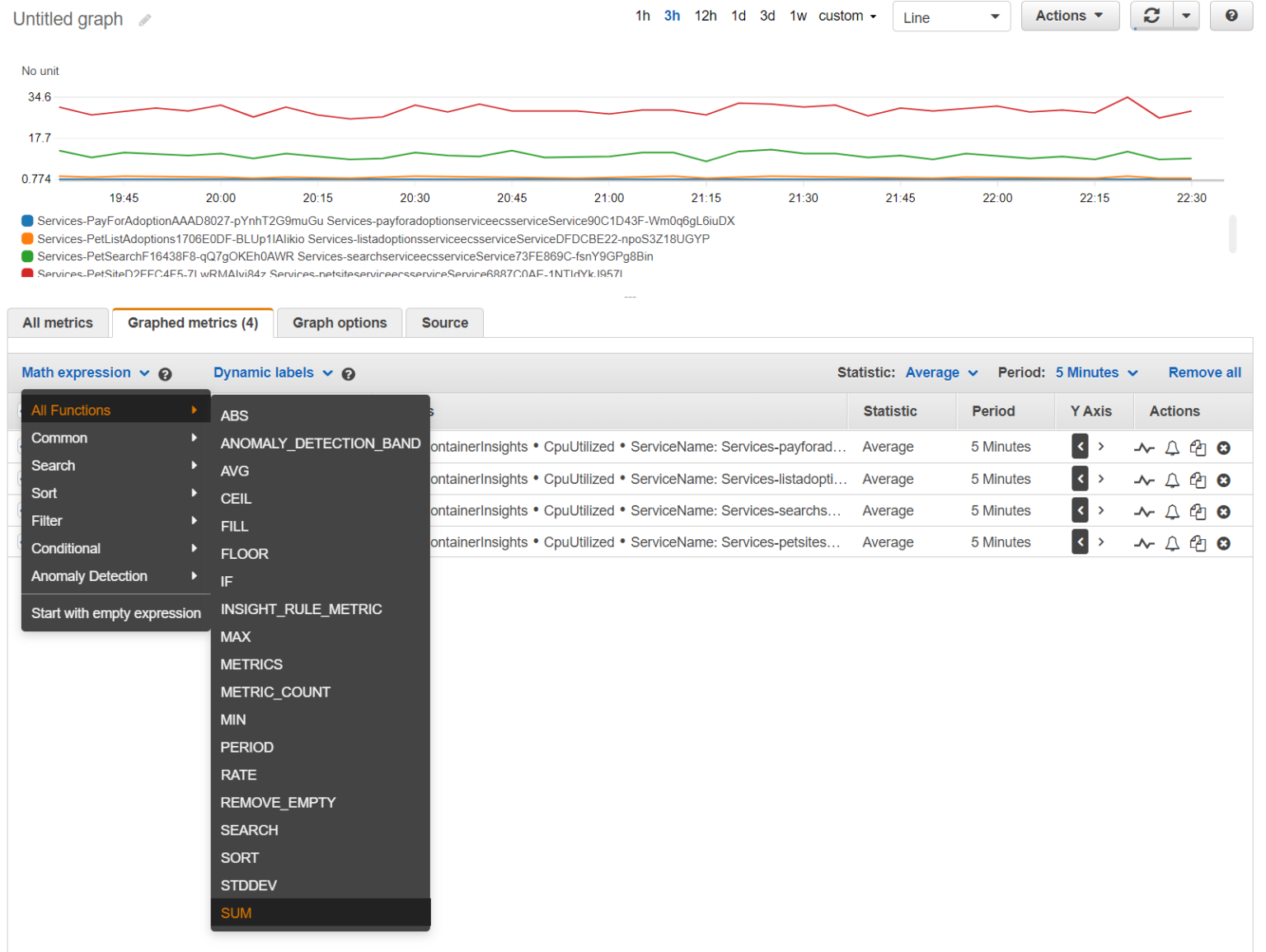Set listadoptions metric to left Y axis
The image size is (1266, 952).
[x=1080, y=479]
